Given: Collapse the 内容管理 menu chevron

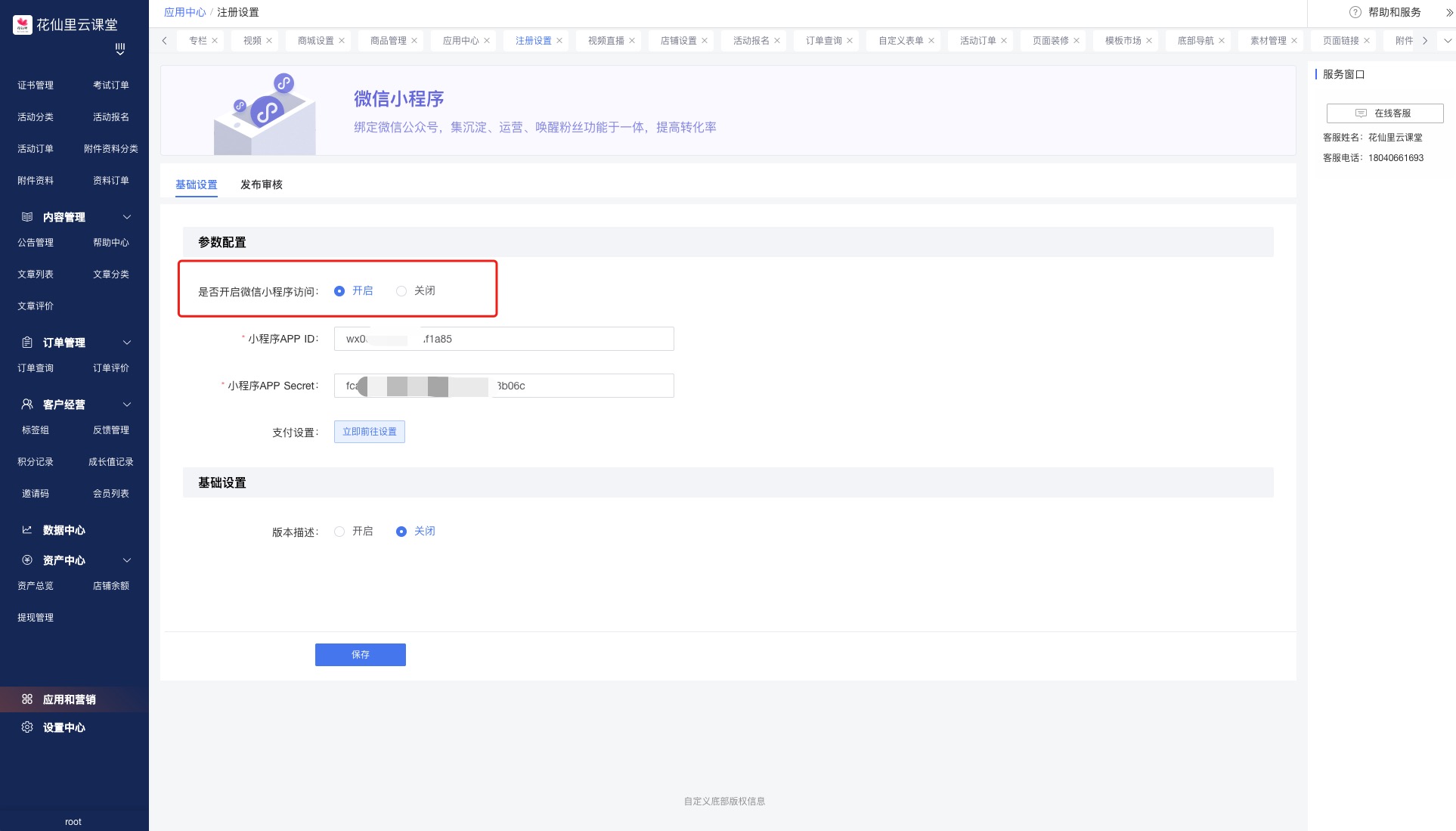Looking at the screenshot, I should click(x=127, y=217).
